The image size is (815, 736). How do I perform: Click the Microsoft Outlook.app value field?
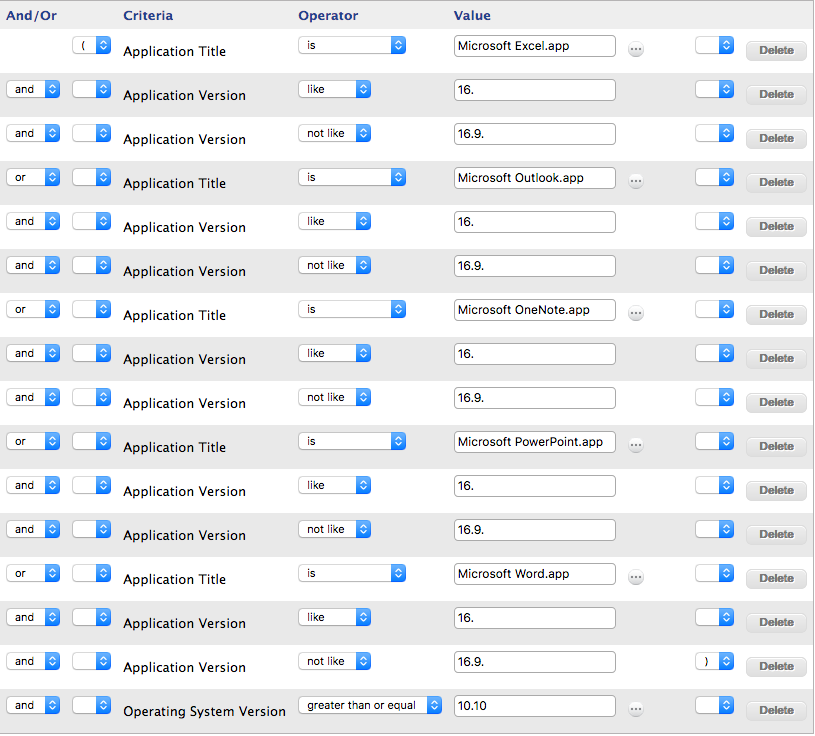pos(534,178)
